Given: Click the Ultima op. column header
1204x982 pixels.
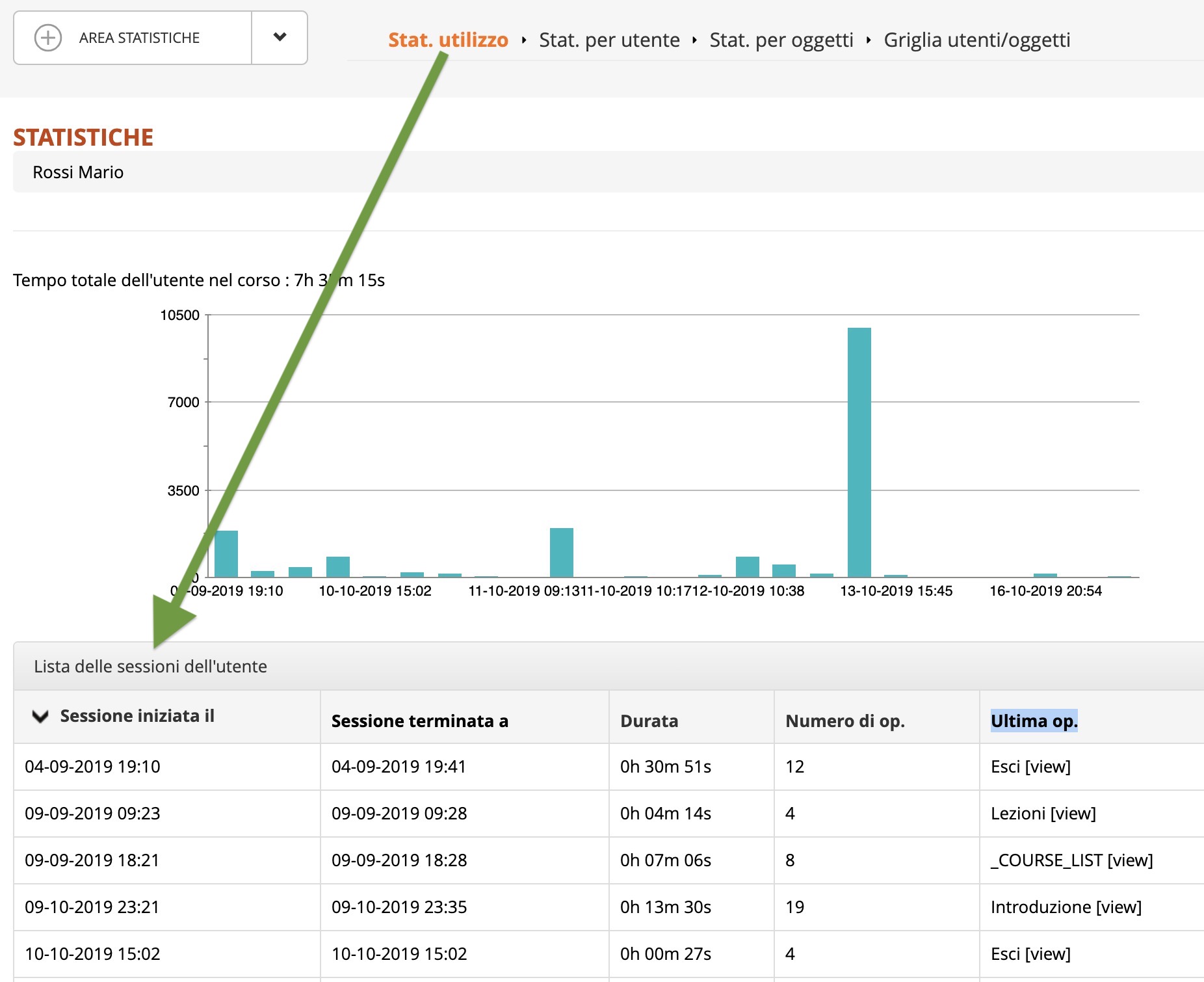Looking at the screenshot, I should (1034, 721).
